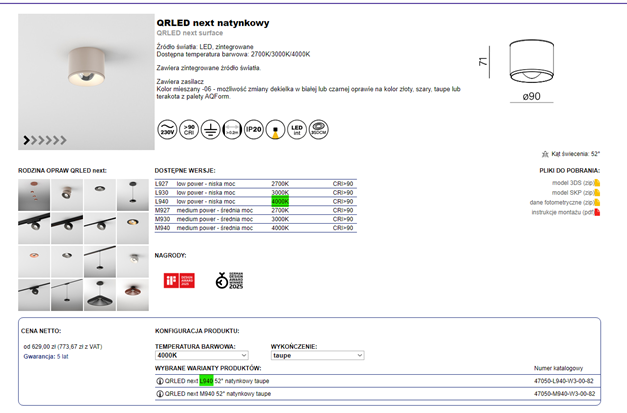The image size is (627, 413).
Task: Click the German Design Award 2025 logo
Action: [236, 280]
